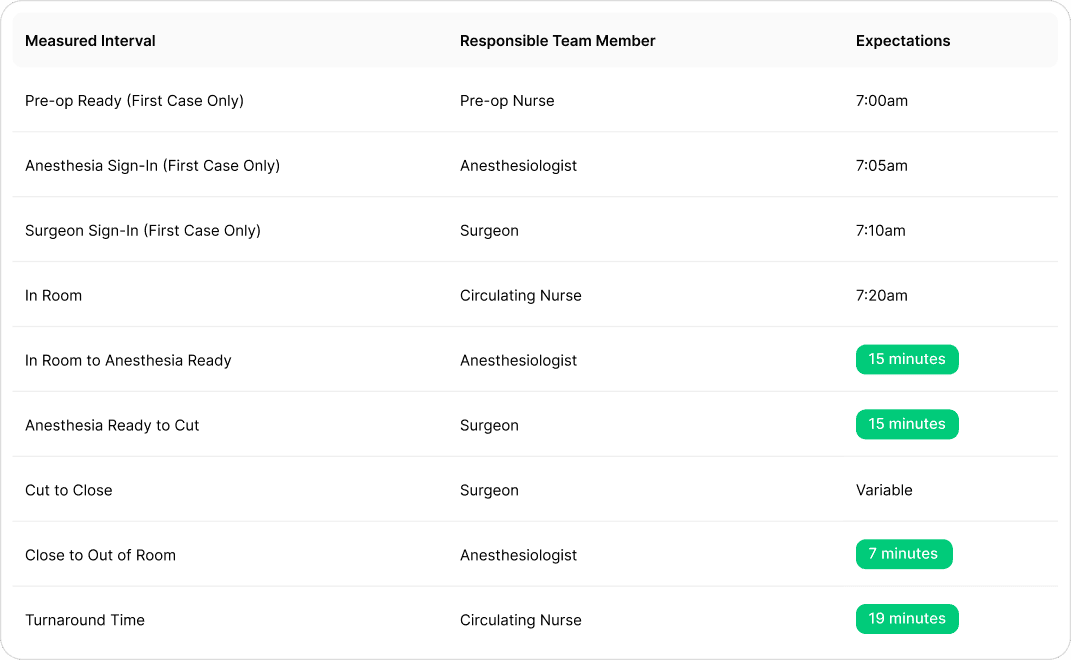This screenshot has width=1071, height=660.
Task: Click the Variable expectation value
Action: click(x=883, y=491)
